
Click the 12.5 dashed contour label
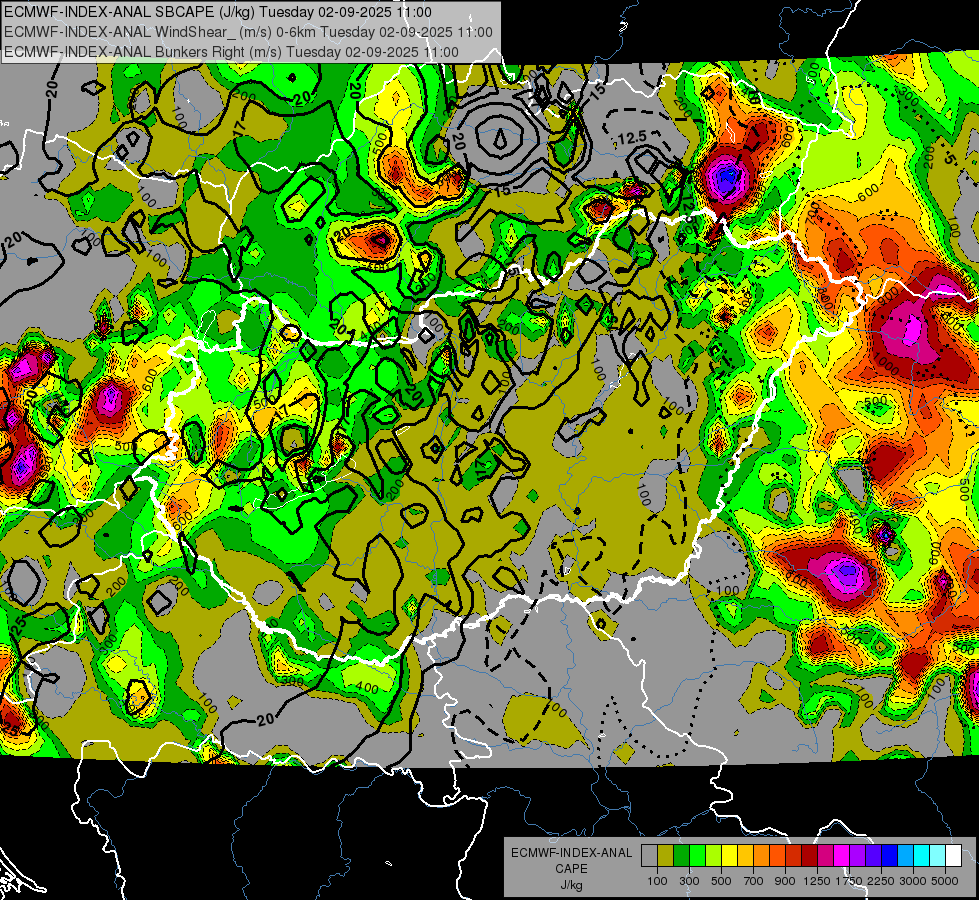(632, 137)
